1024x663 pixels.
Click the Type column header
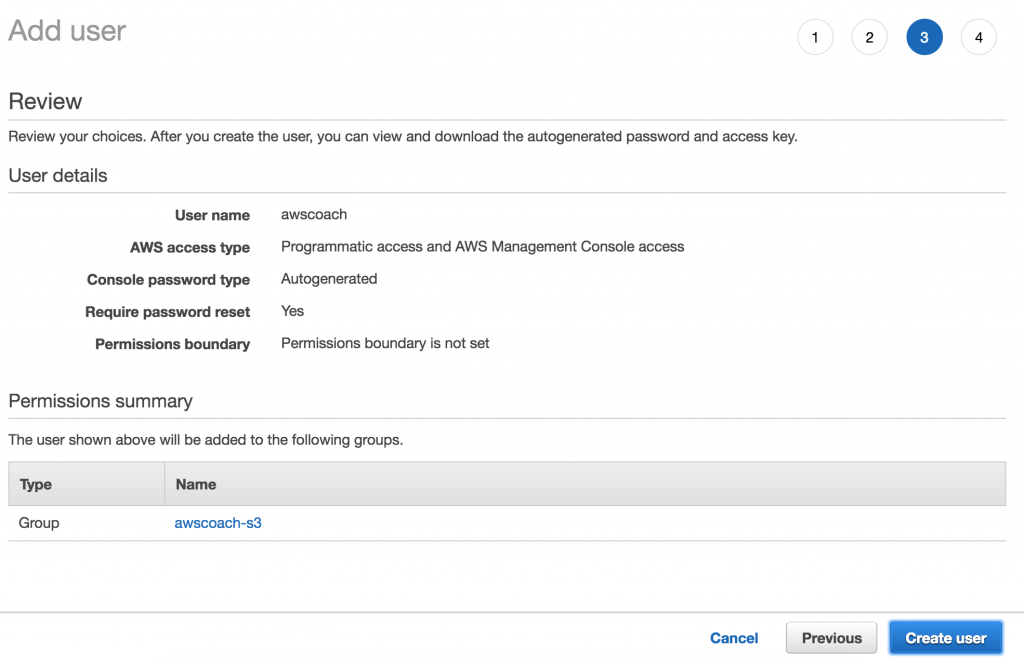pos(86,484)
